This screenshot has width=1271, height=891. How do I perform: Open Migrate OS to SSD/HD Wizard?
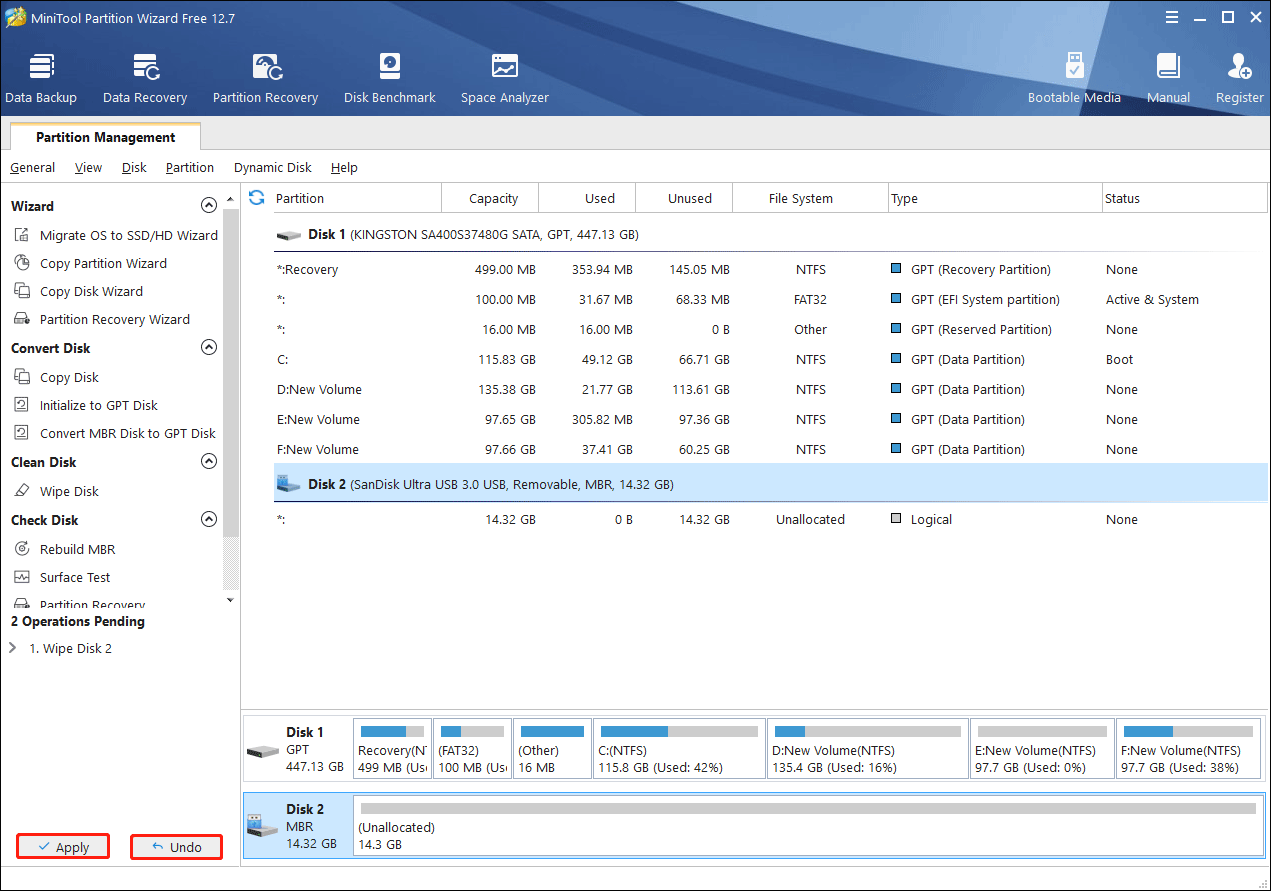(116, 235)
